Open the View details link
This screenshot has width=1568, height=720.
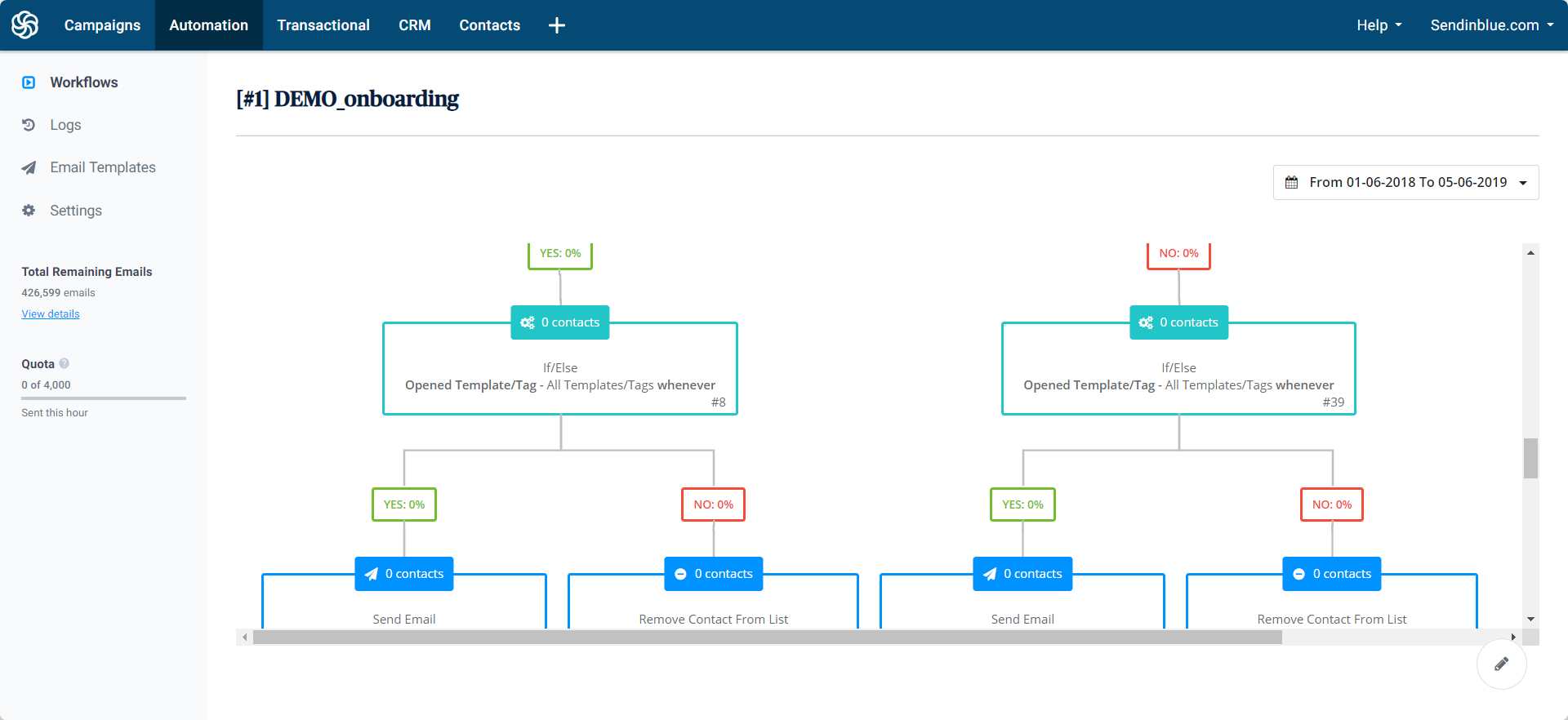pos(51,314)
